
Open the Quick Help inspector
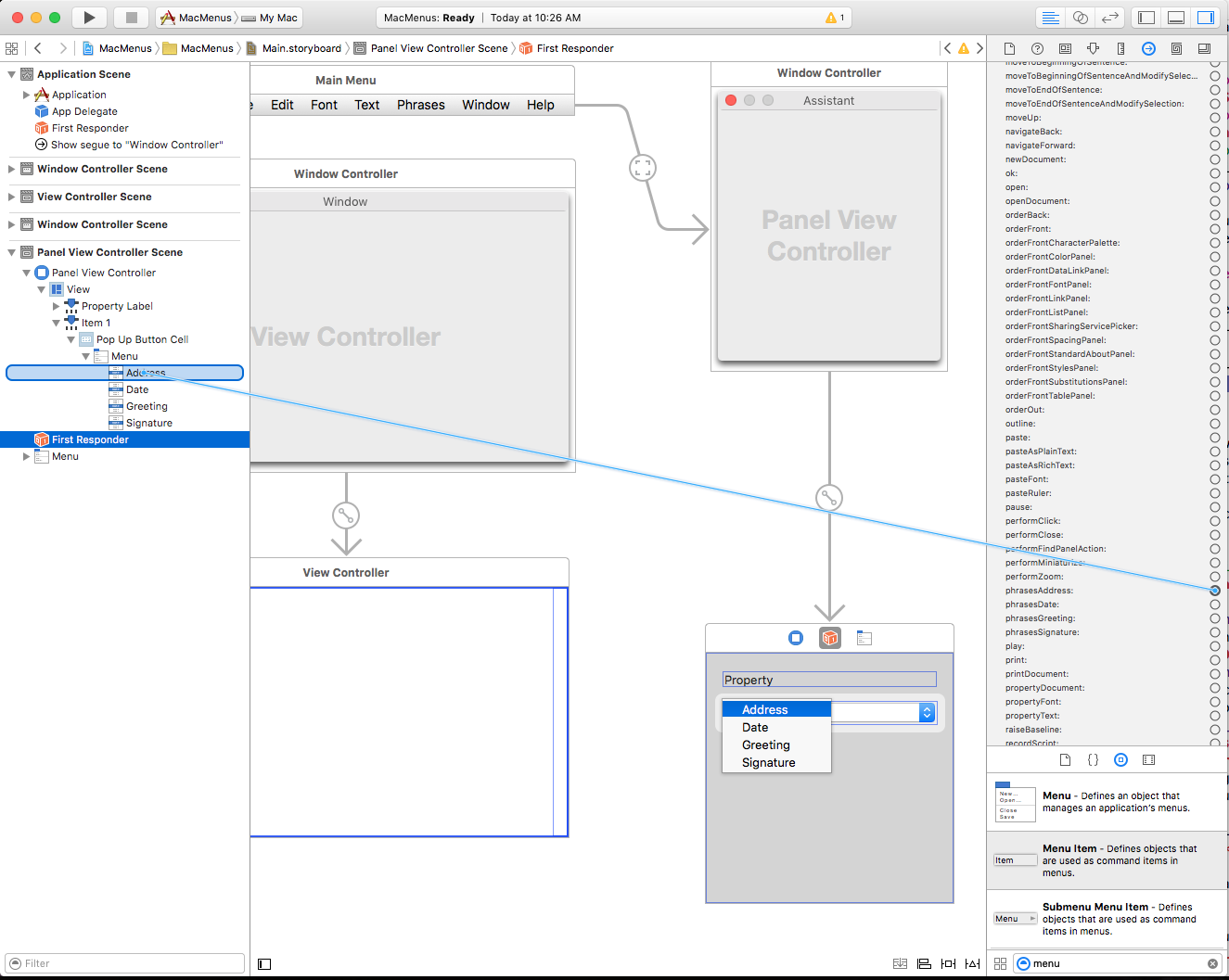pyautogui.click(x=1037, y=48)
